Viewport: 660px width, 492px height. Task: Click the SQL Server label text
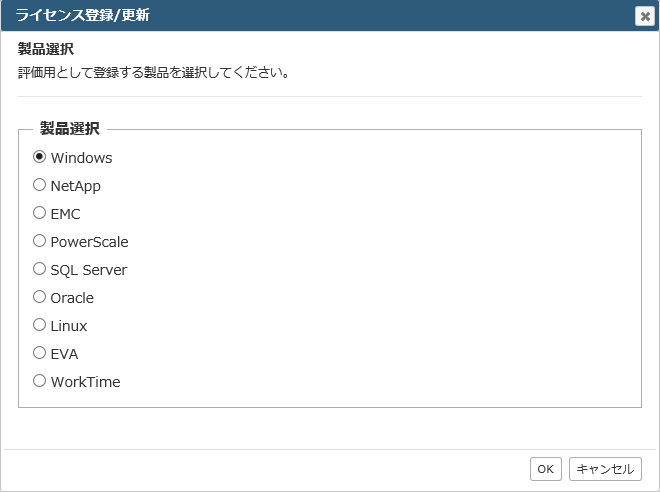click(x=88, y=270)
